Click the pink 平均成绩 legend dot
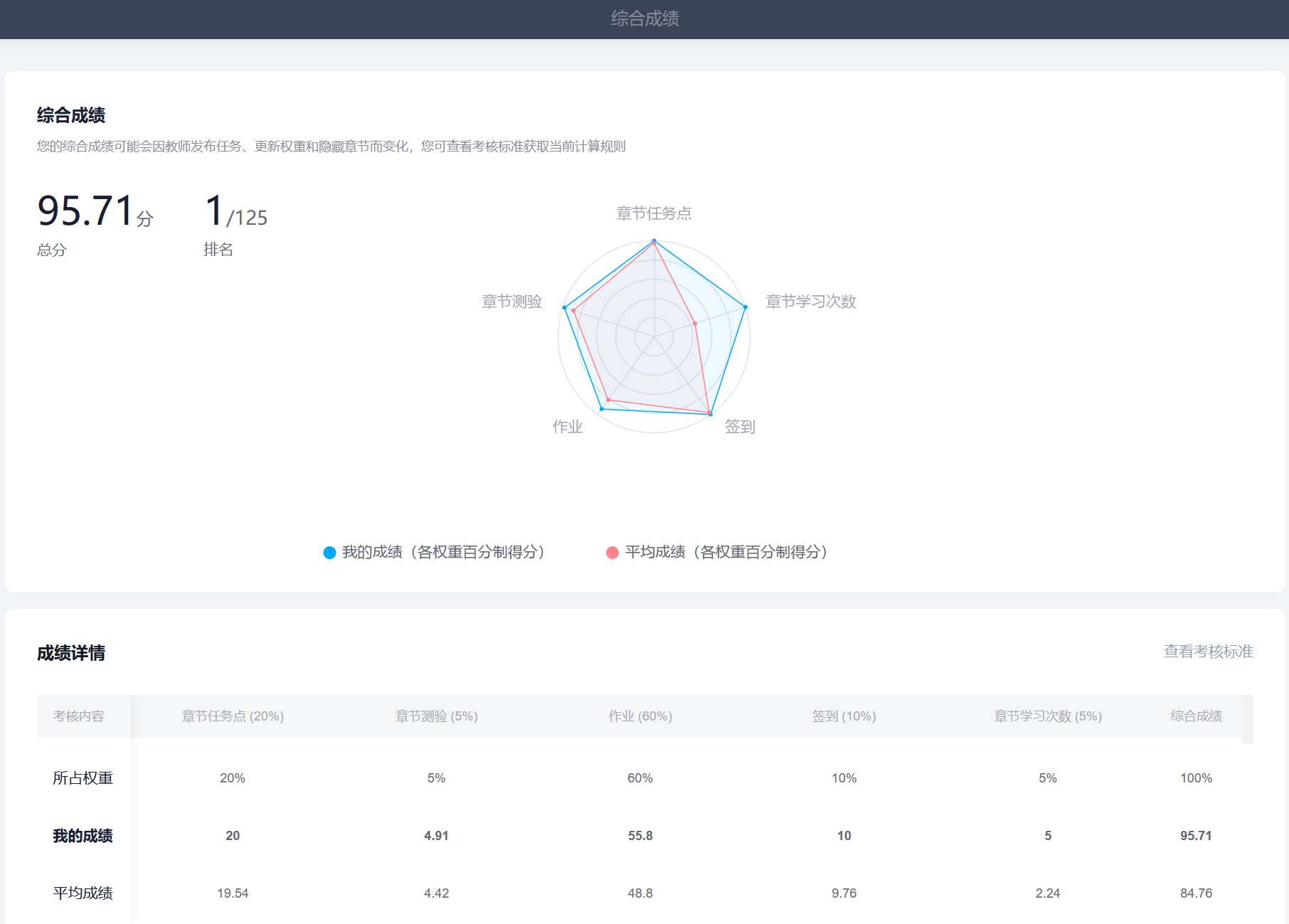The height and width of the screenshot is (924, 1289). tap(612, 553)
